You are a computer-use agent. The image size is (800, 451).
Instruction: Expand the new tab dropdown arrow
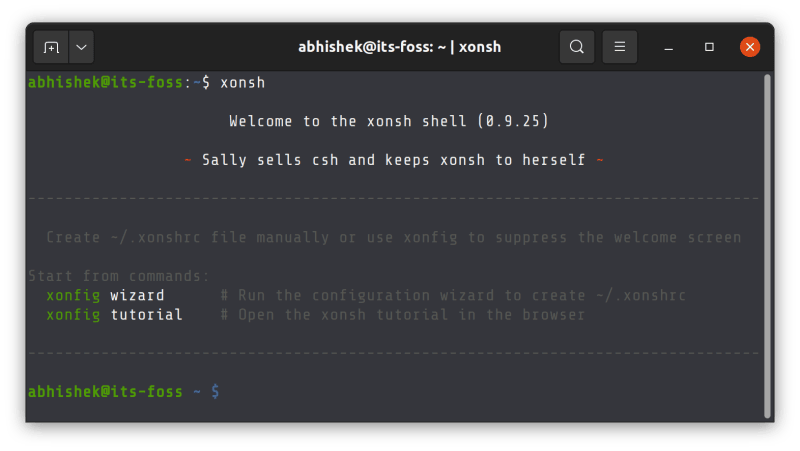tap(81, 47)
